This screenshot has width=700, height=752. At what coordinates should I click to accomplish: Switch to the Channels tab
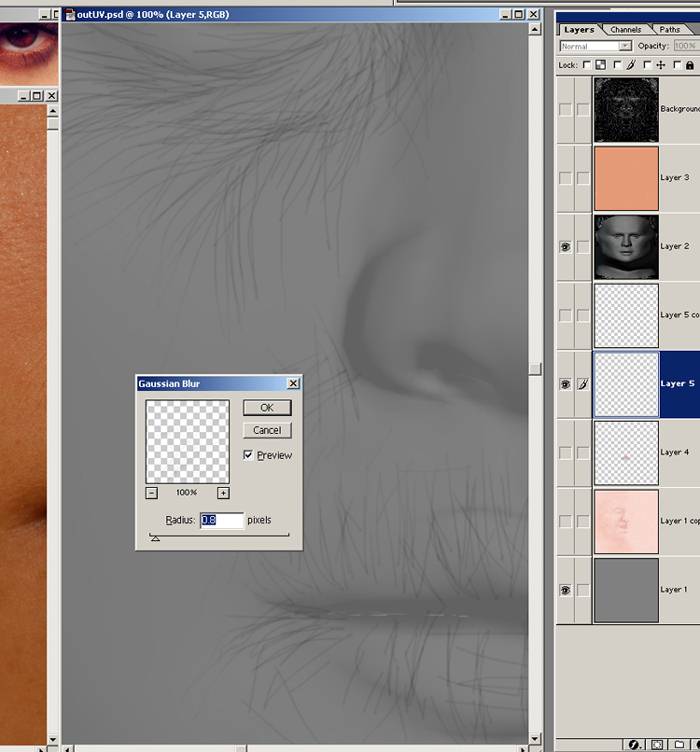coord(626,29)
